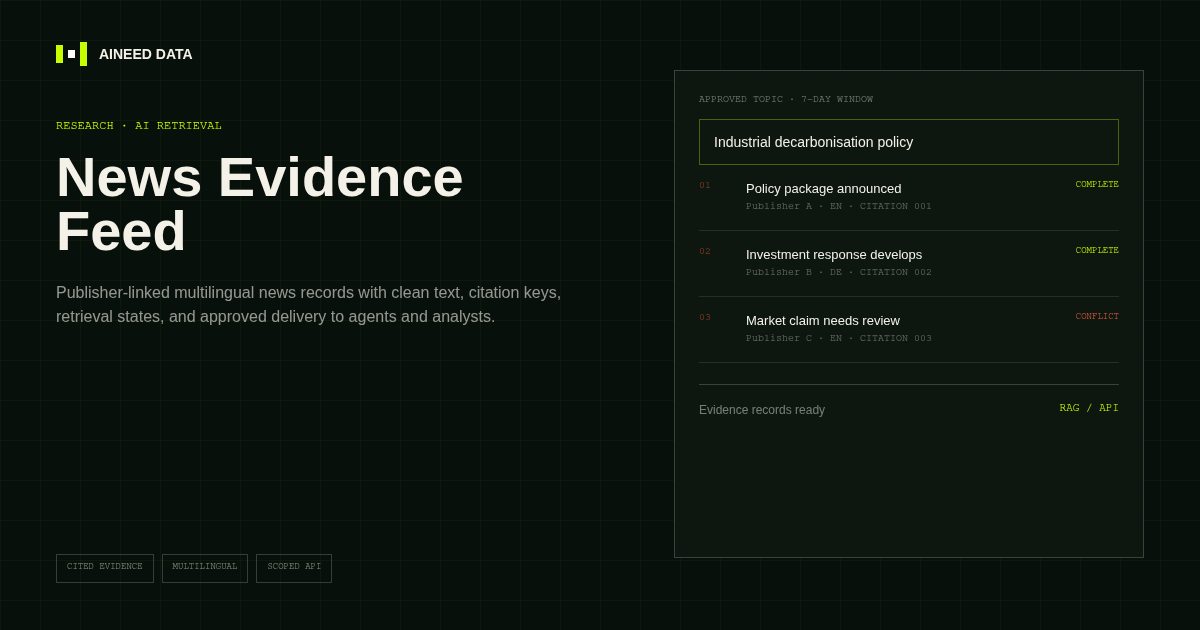The image size is (1200, 630).
Task: Click the record number 01
Action: [x=705, y=185]
